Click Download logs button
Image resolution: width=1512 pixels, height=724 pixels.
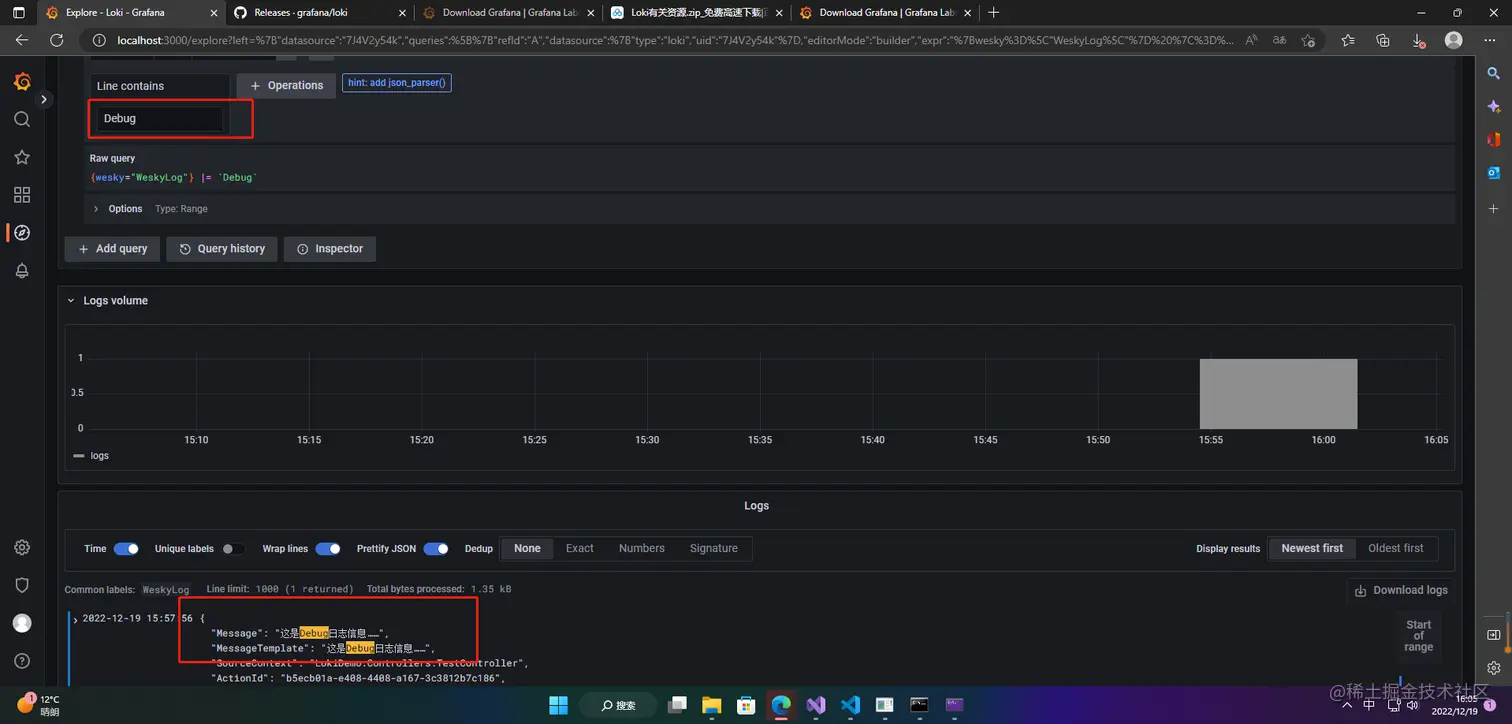coord(1401,591)
